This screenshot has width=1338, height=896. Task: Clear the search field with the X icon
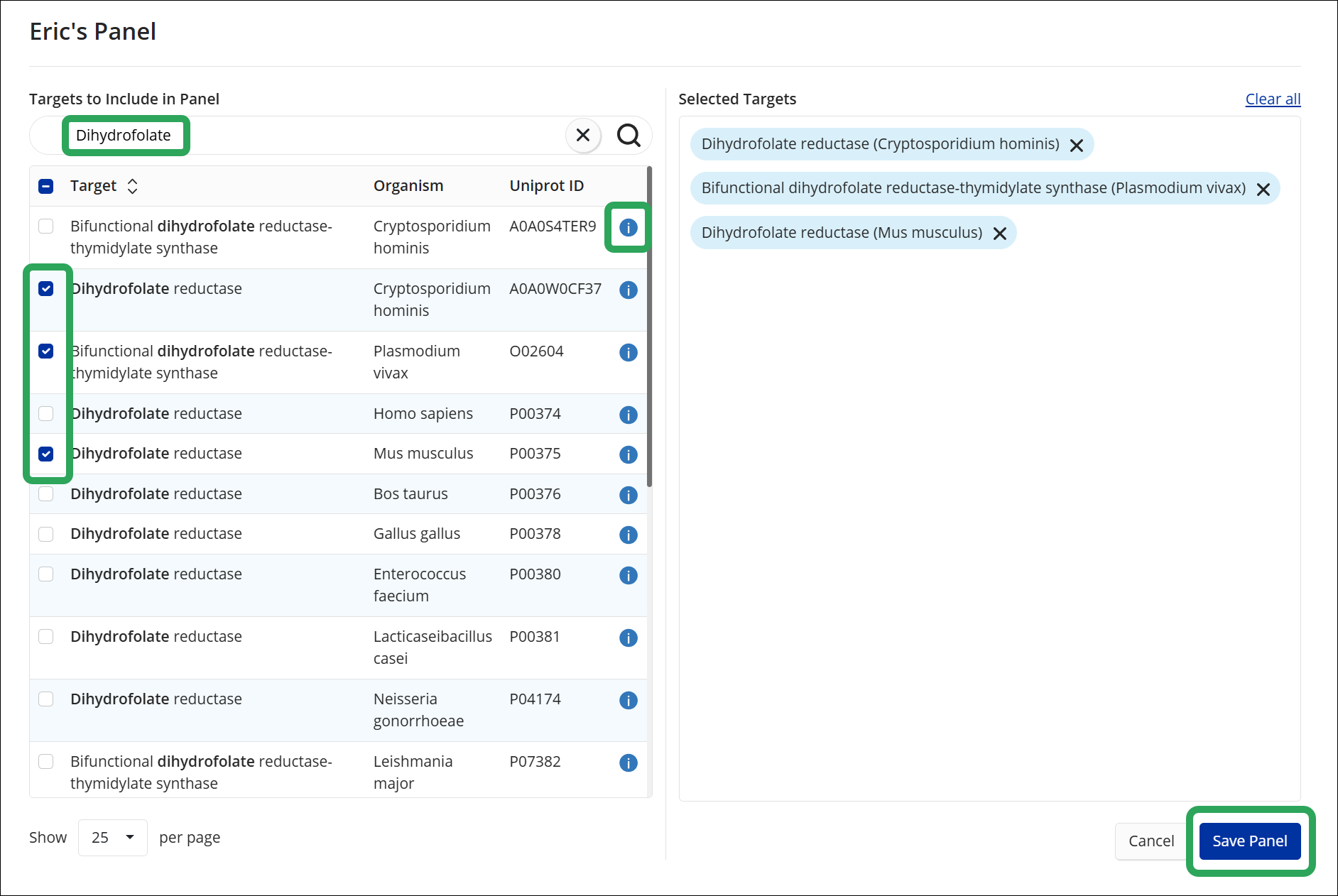click(x=582, y=135)
